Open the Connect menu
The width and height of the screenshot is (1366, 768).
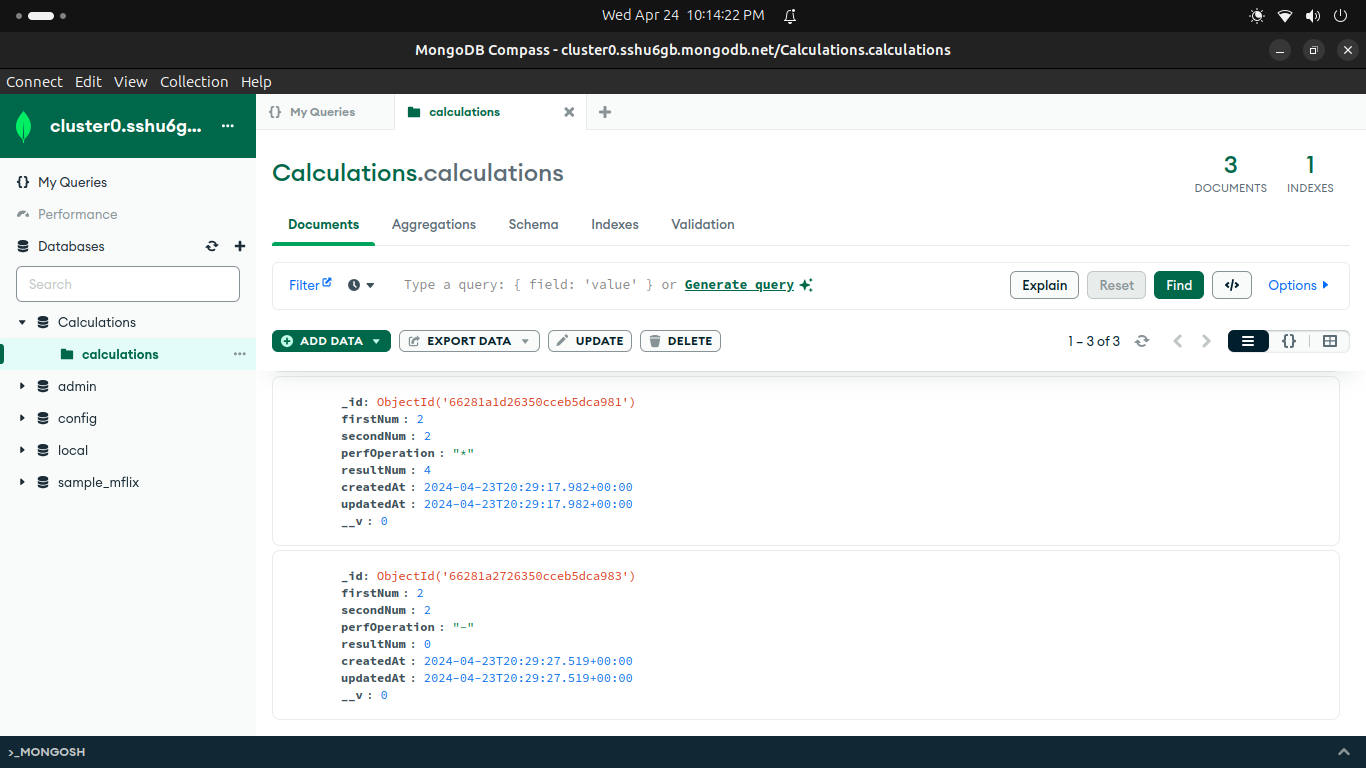tap(34, 82)
